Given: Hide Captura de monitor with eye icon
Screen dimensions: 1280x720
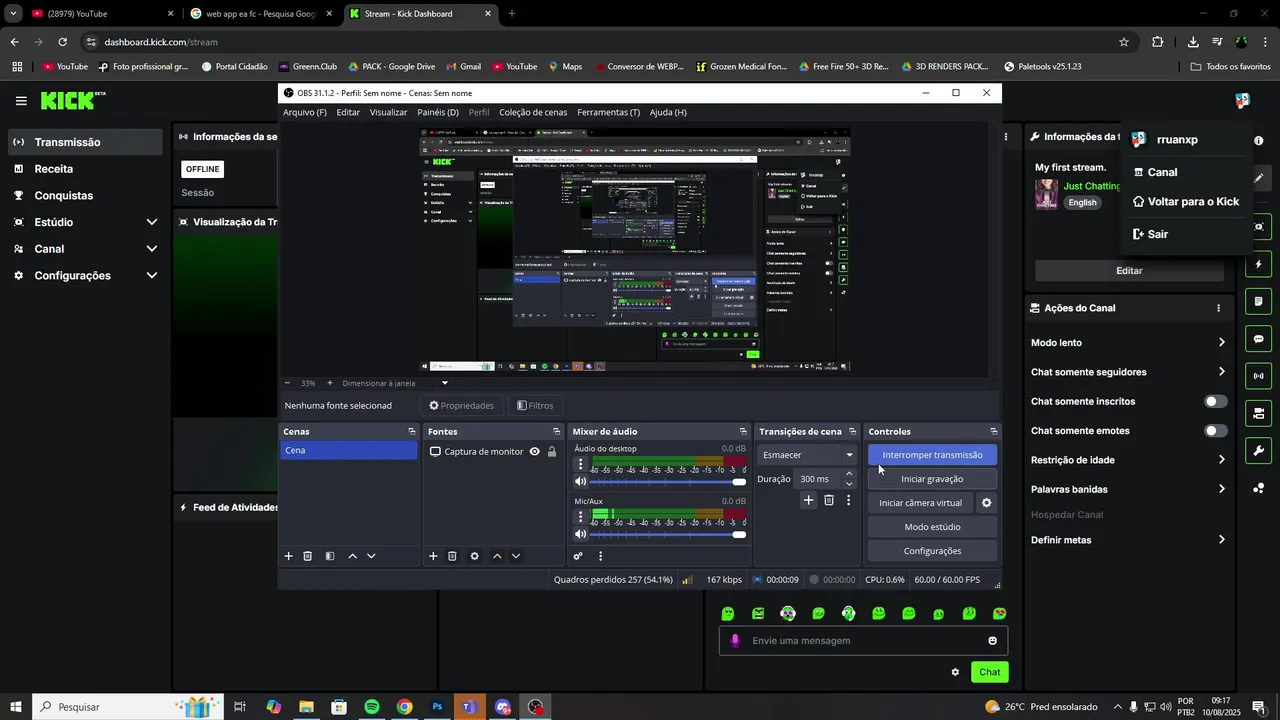Looking at the screenshot, I should pyautogui.click(x=535, y=452).
